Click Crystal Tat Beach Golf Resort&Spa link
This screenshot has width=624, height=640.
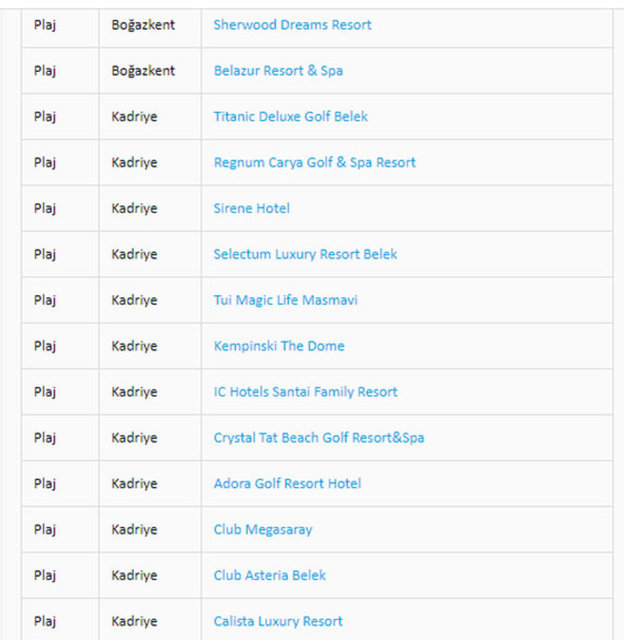[x=318, y=439]
